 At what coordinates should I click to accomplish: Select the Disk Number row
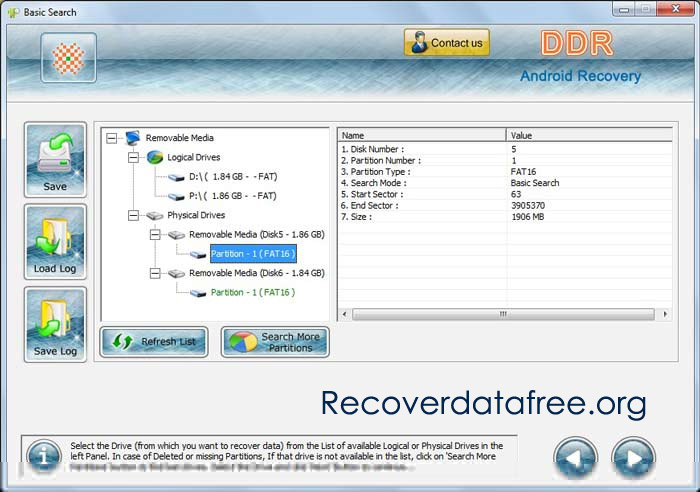click(x=505, y=149)
